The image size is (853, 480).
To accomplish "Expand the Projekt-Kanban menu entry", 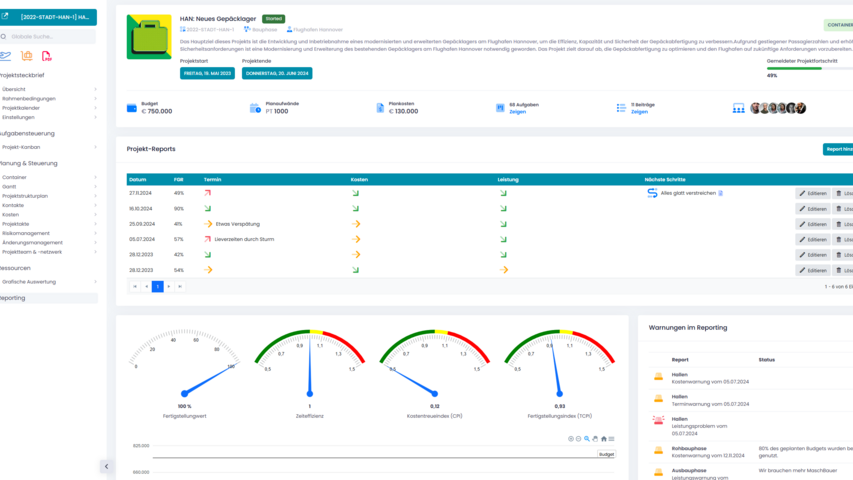I will click(48, 147).
